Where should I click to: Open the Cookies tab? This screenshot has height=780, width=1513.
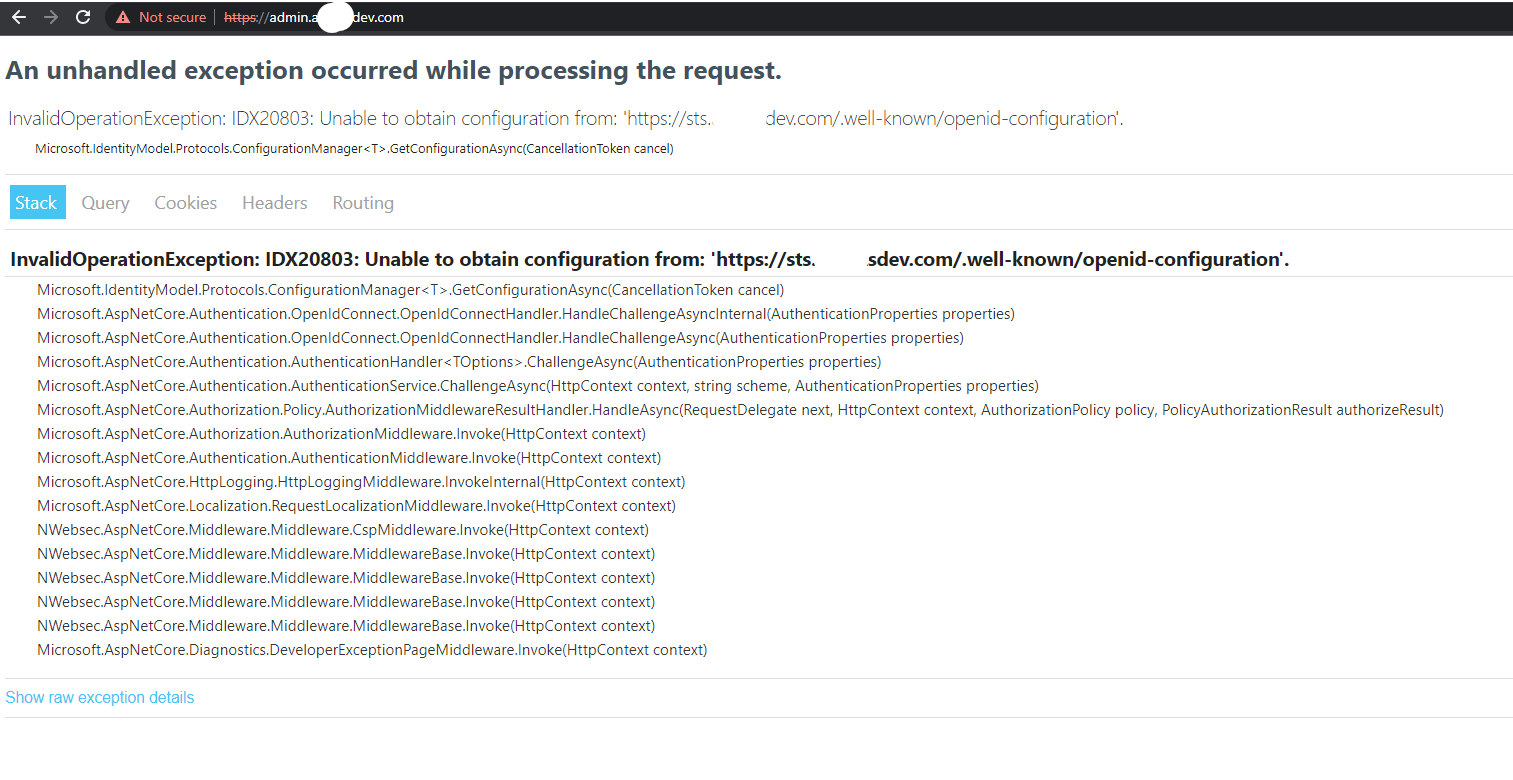[185, 202]
